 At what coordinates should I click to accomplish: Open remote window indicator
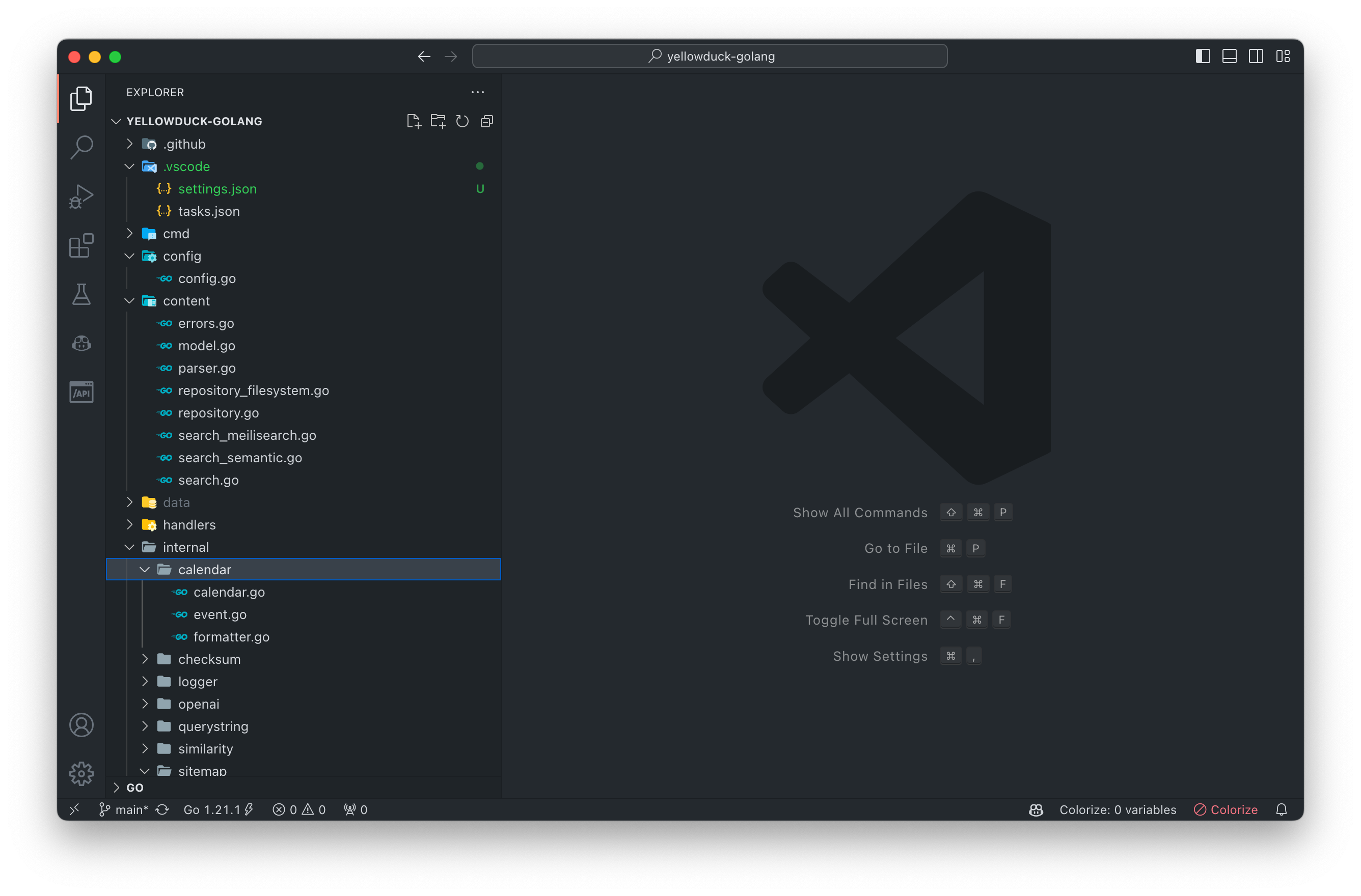(x=74, y=809)
